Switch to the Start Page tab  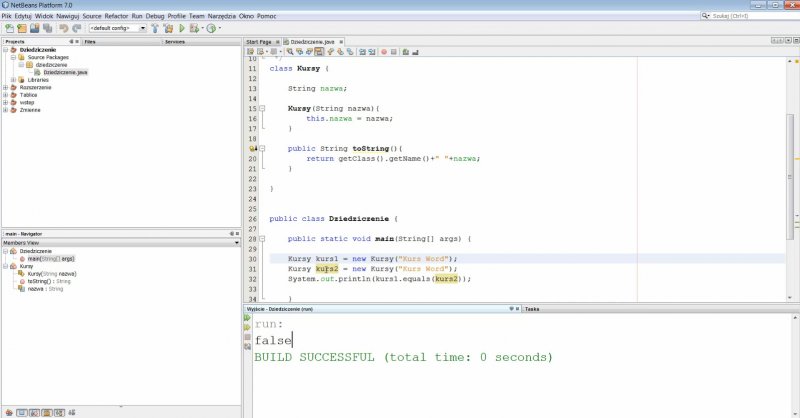(259, 42)
